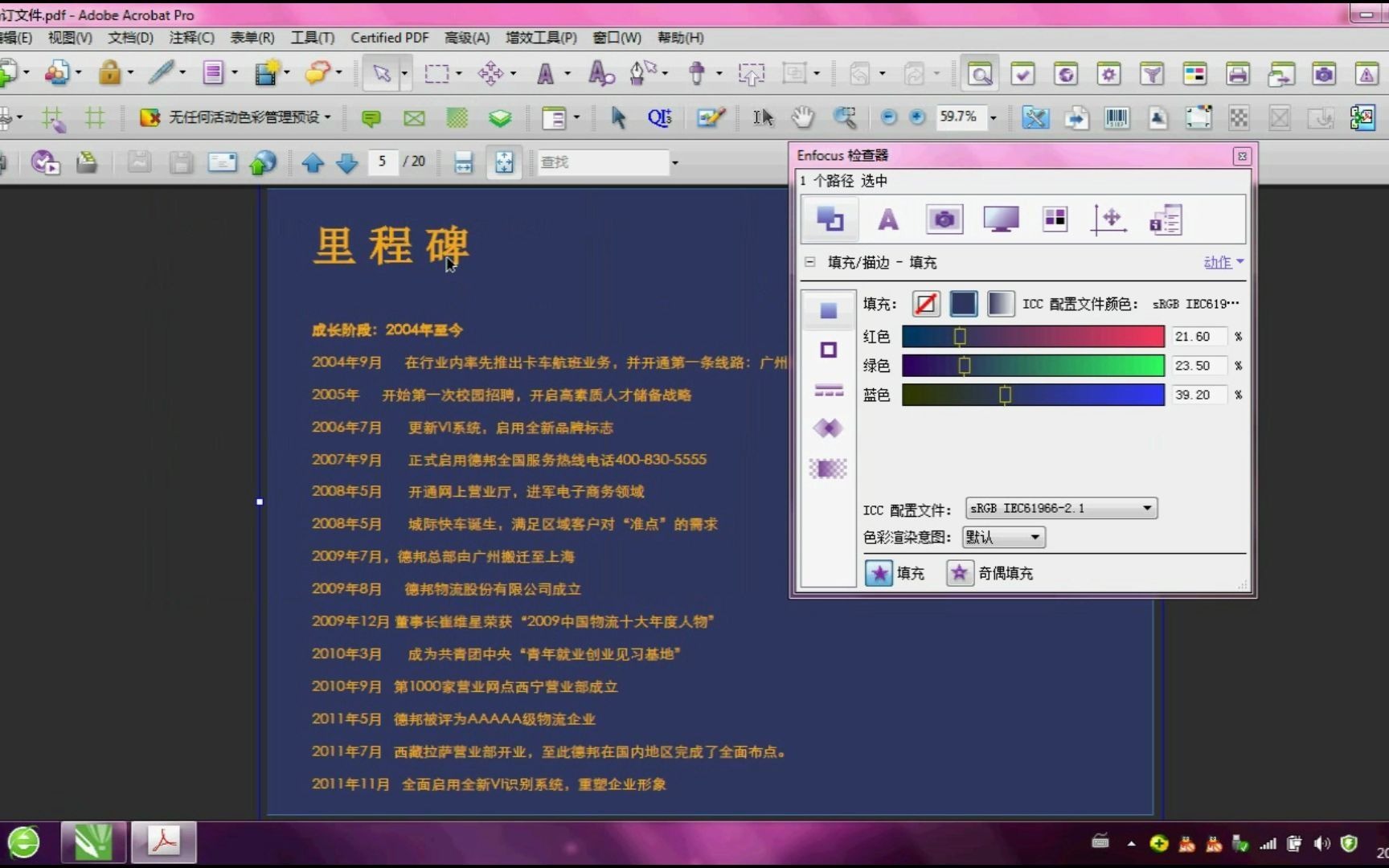Open Text category in Enfocus Inspector
Viewport: 1389px width, 868px height.
tap(888, 219)
